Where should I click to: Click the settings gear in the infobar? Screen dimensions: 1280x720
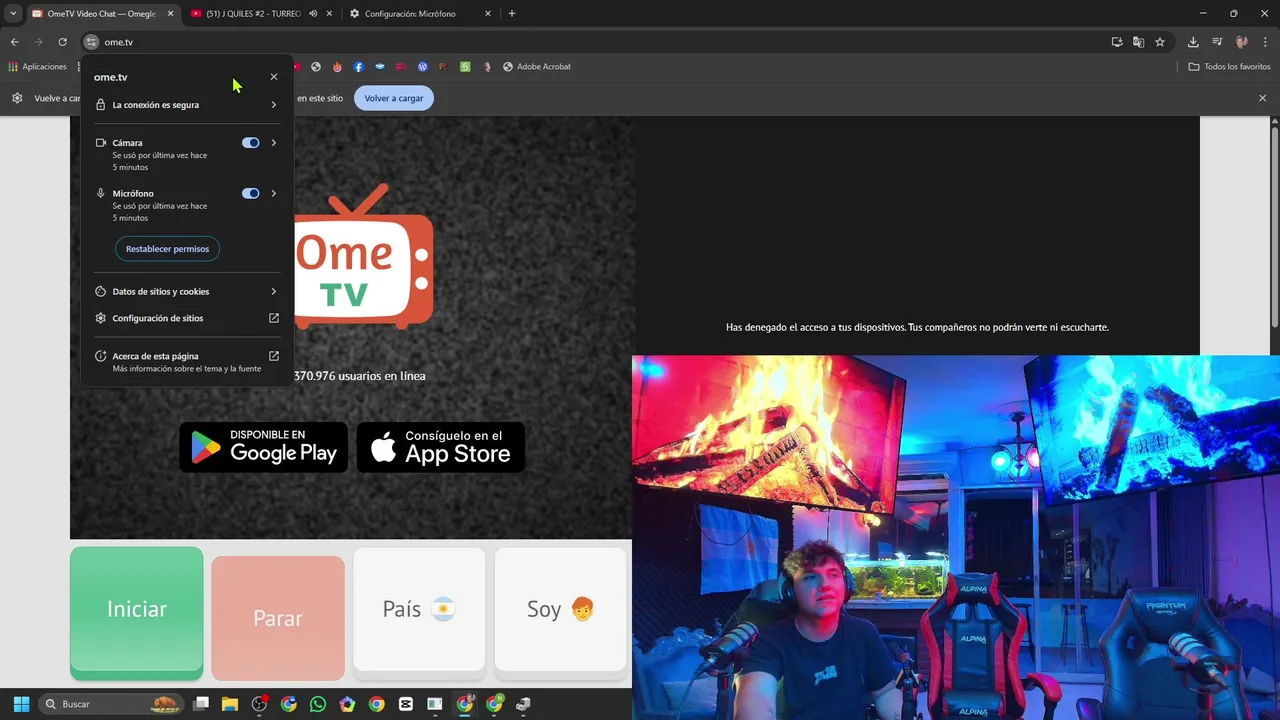coord(17,98)
